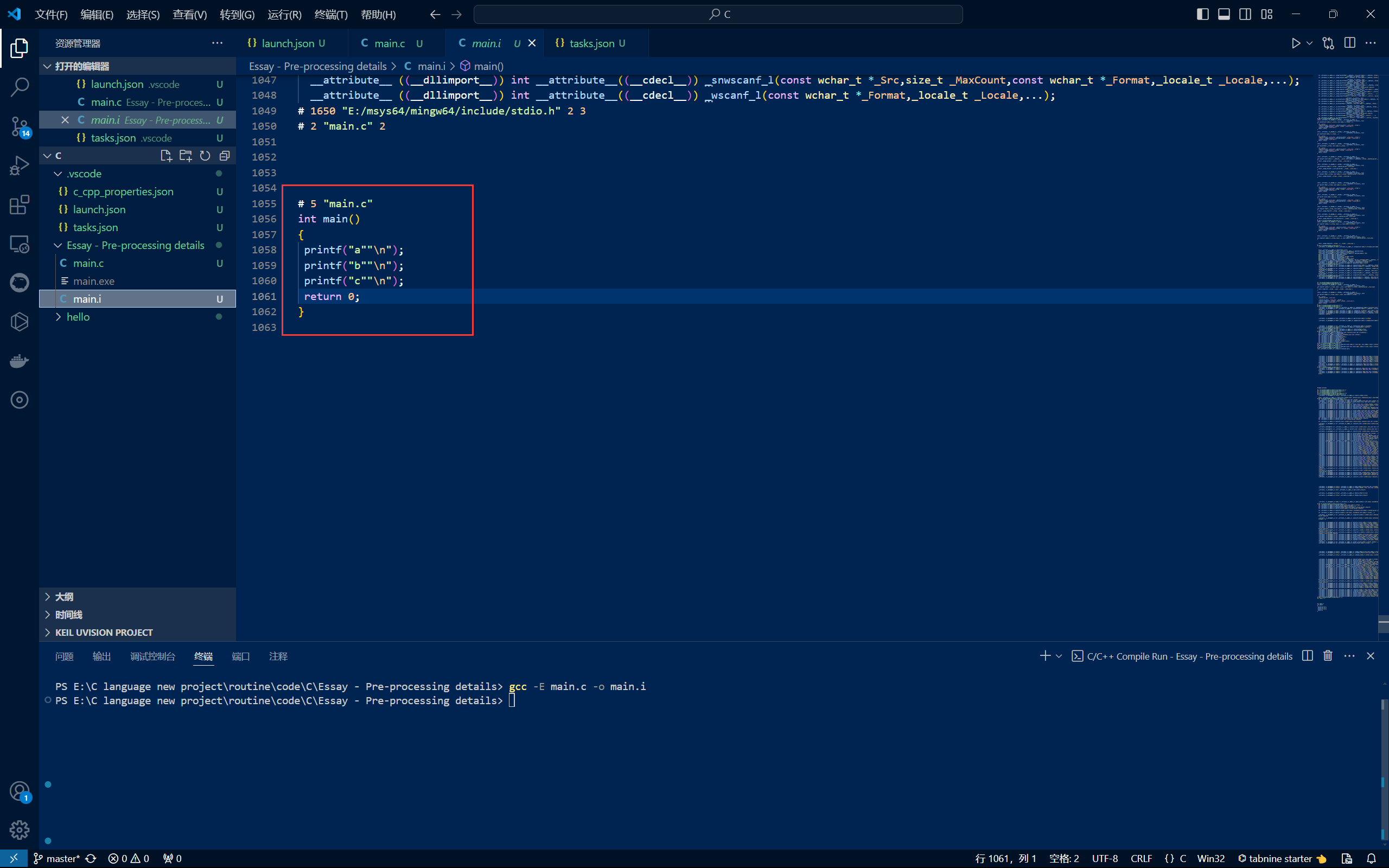The image size is (1389, 868).
Task: Split the editor to the right
Action: click(x=1349, y=43)
